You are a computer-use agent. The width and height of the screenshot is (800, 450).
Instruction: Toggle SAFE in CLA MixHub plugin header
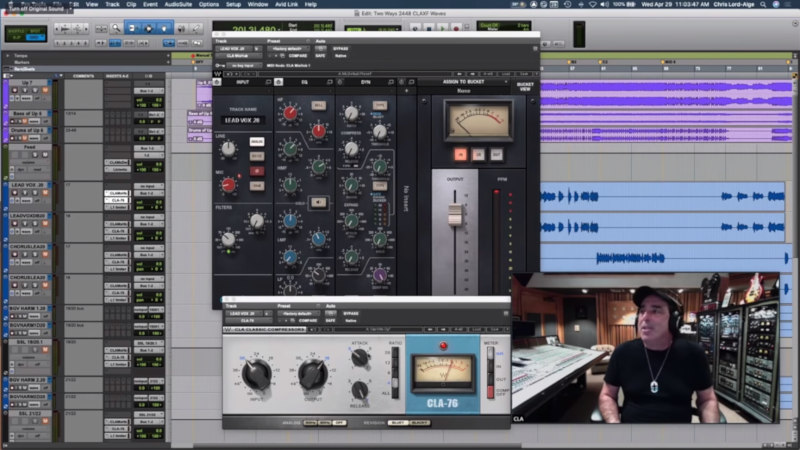pyautogui.click(x=320, y=56)
